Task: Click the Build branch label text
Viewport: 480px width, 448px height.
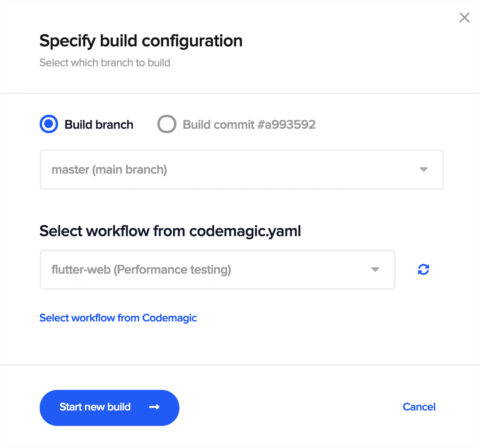Action: coord(99,125)
